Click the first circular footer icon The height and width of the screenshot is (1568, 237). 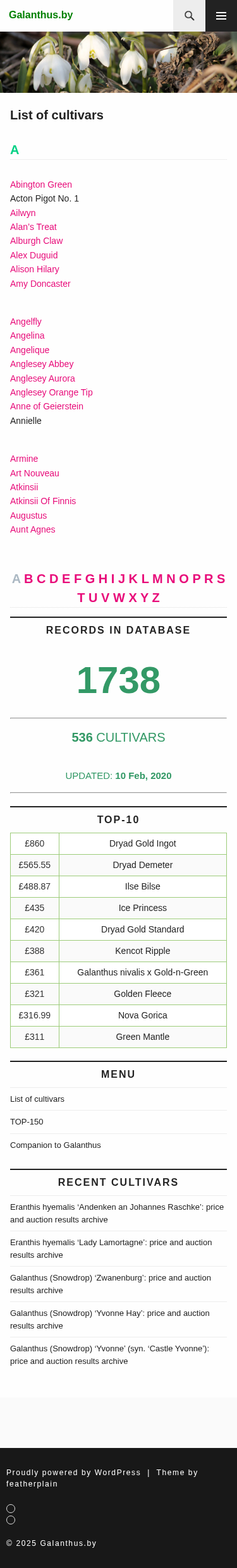click(11, 1509)
